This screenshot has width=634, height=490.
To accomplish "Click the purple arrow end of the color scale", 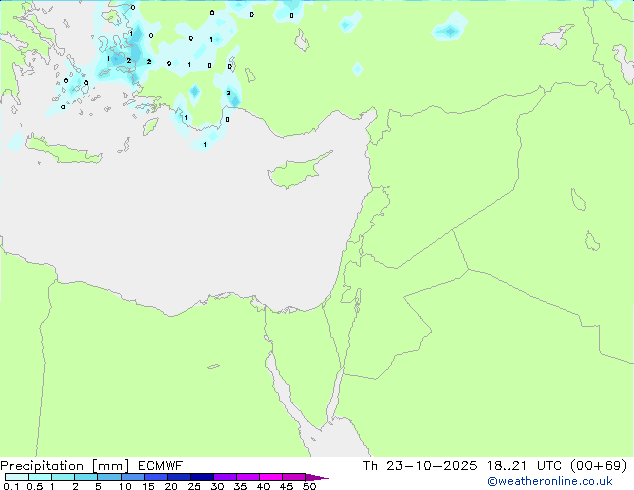I will 317,477.
